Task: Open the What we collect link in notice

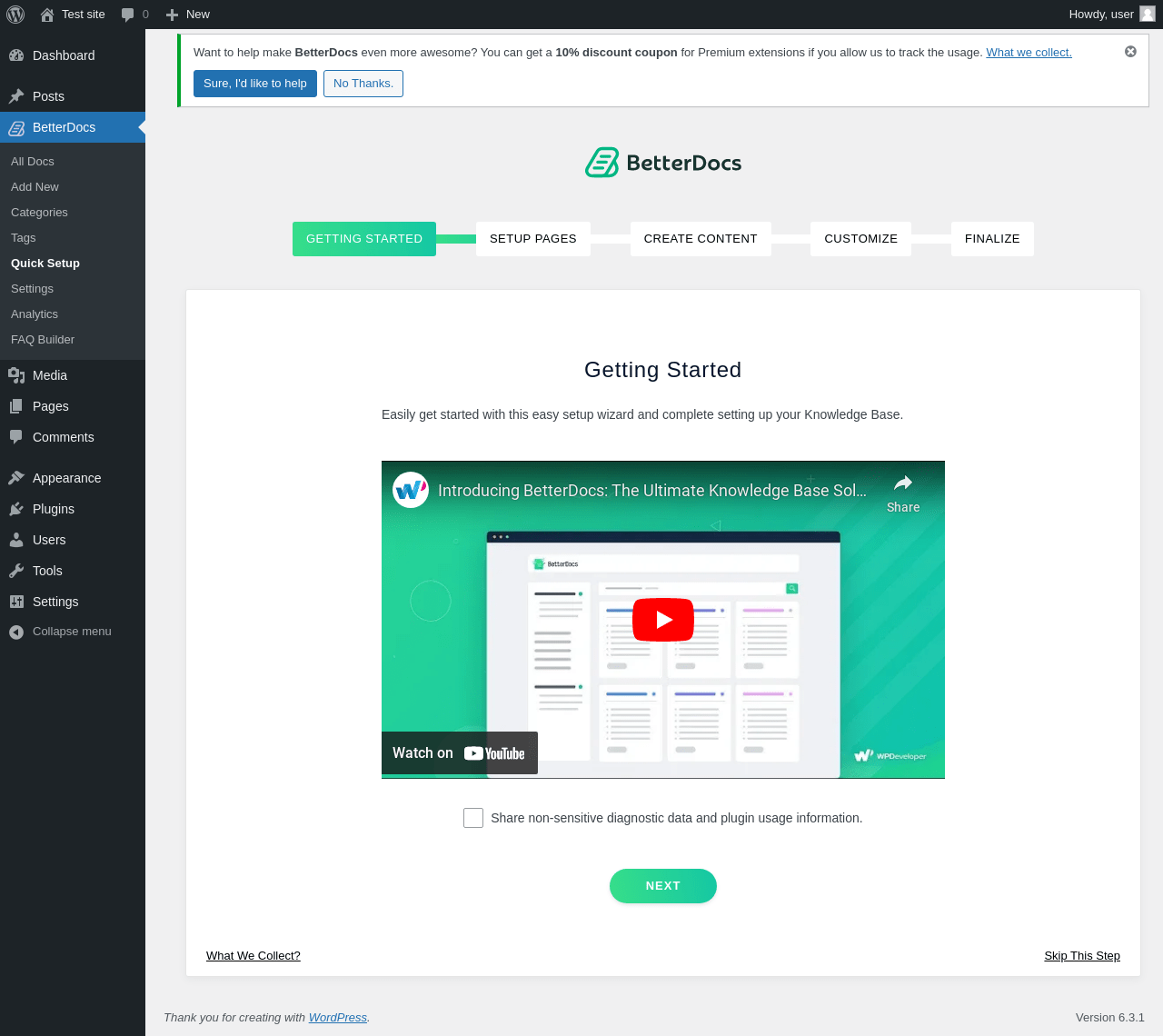Action: click(1029, 53)
